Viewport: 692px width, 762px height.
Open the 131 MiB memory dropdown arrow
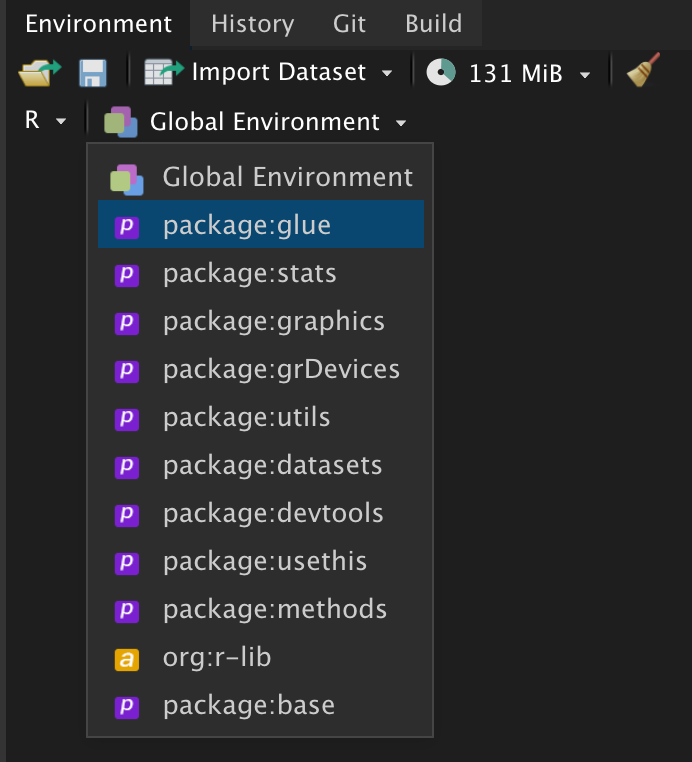[x=585, y=75]
